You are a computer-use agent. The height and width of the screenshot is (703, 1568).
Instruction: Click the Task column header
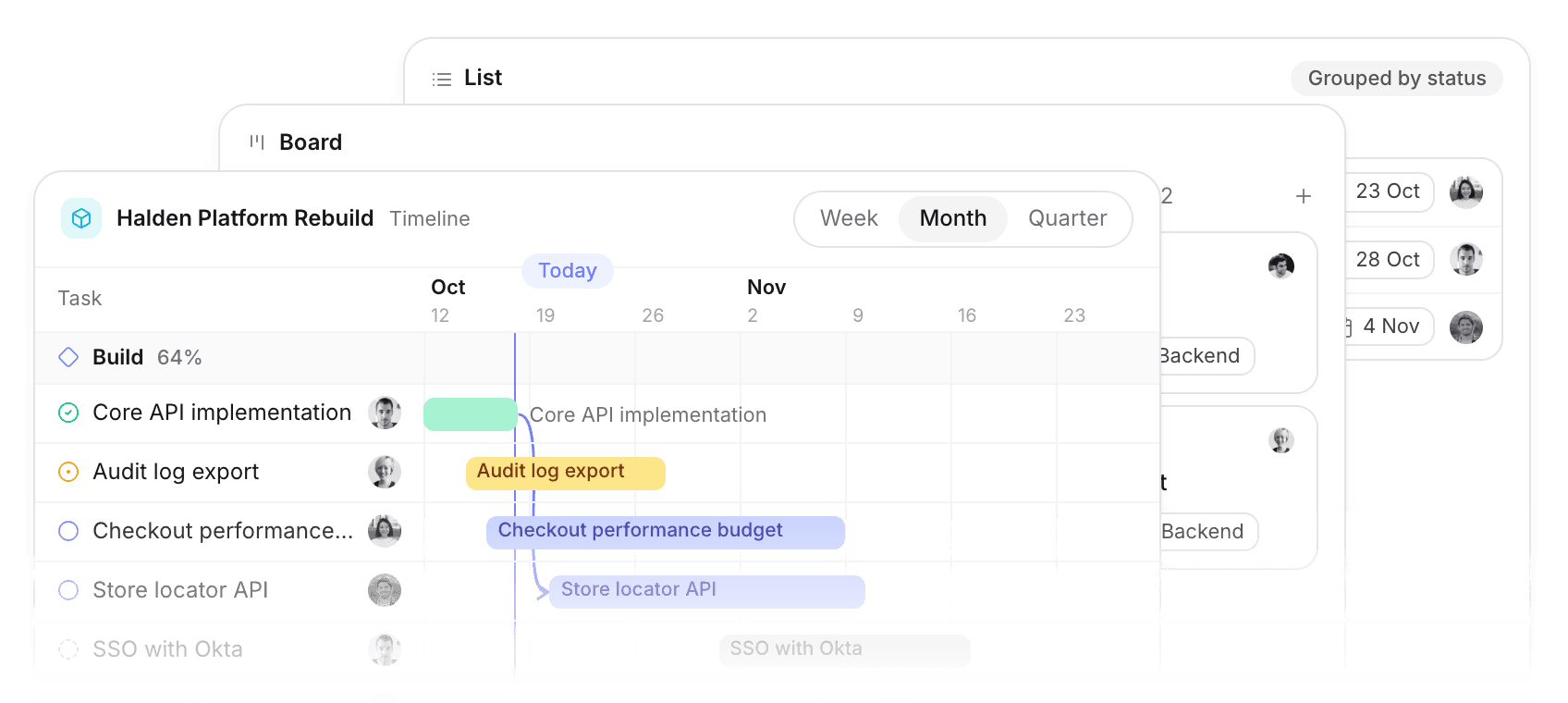click(x=80, y=299)
